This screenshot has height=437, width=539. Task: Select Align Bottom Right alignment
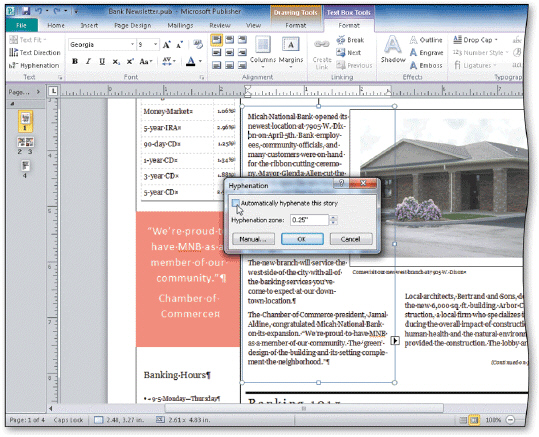tap(242, 65)
